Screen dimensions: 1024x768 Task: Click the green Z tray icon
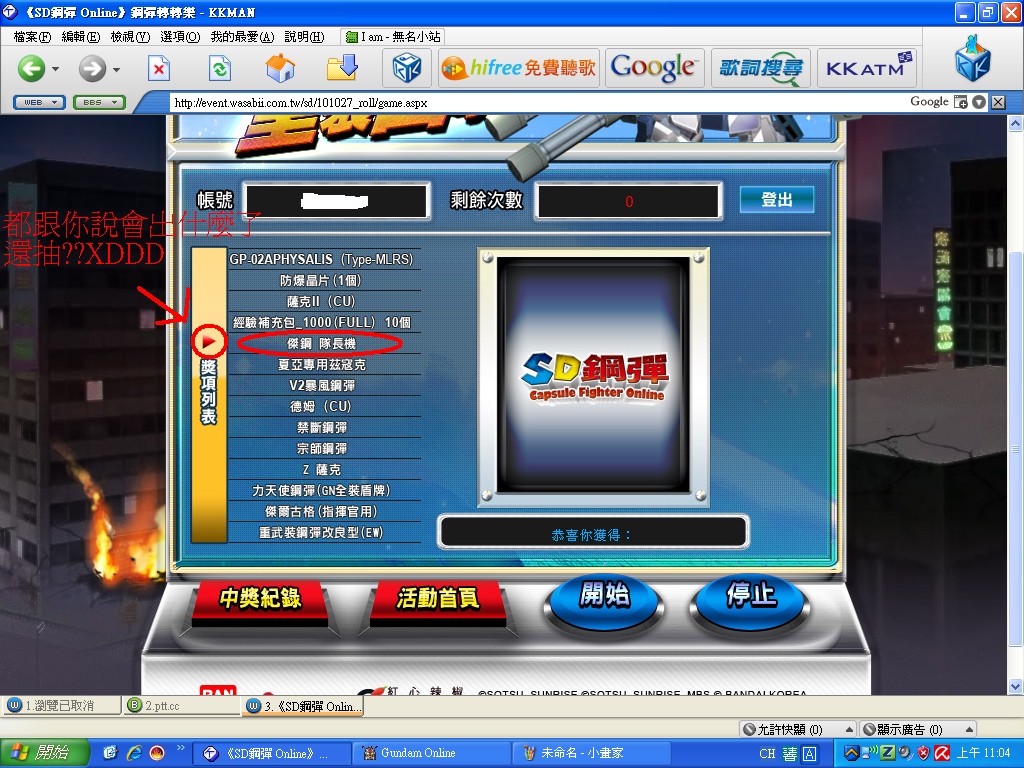point(887,753)
